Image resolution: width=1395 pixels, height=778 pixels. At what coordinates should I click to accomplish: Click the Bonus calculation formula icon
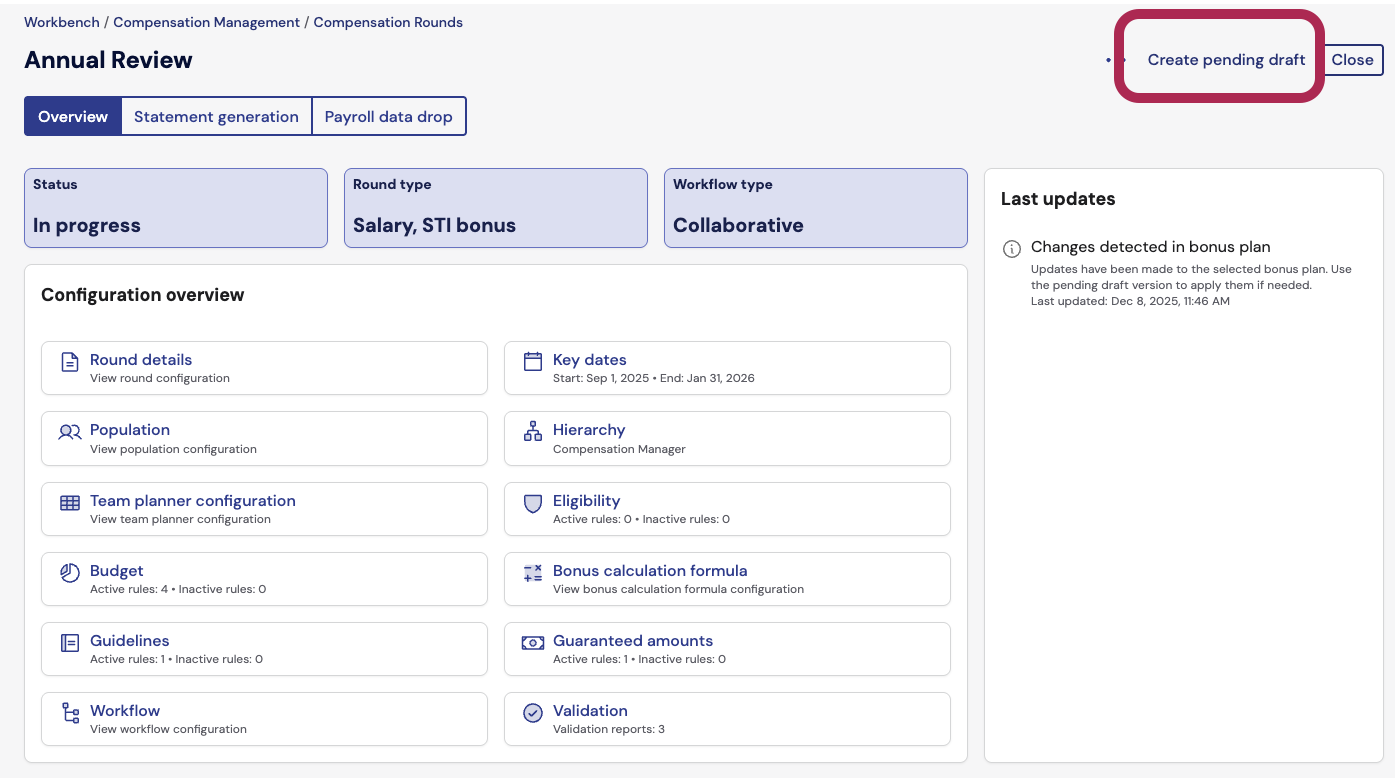point(533,573)
